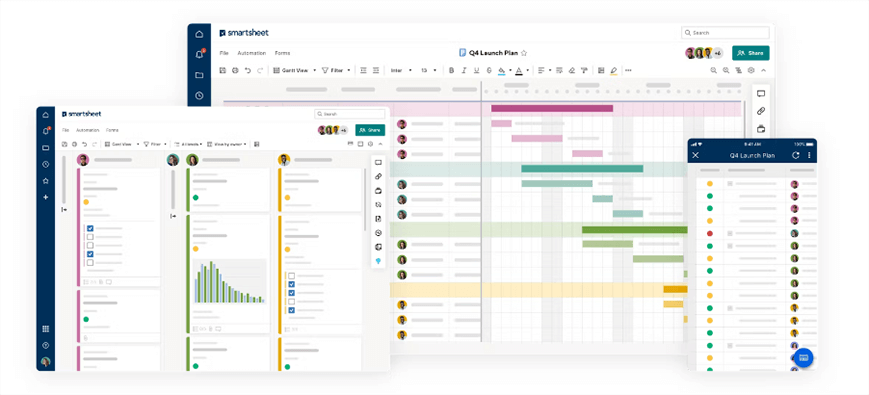Open three-dot menu in mobile Q4 Launch Plan header
869x395 pixels.
click(809, 156)
